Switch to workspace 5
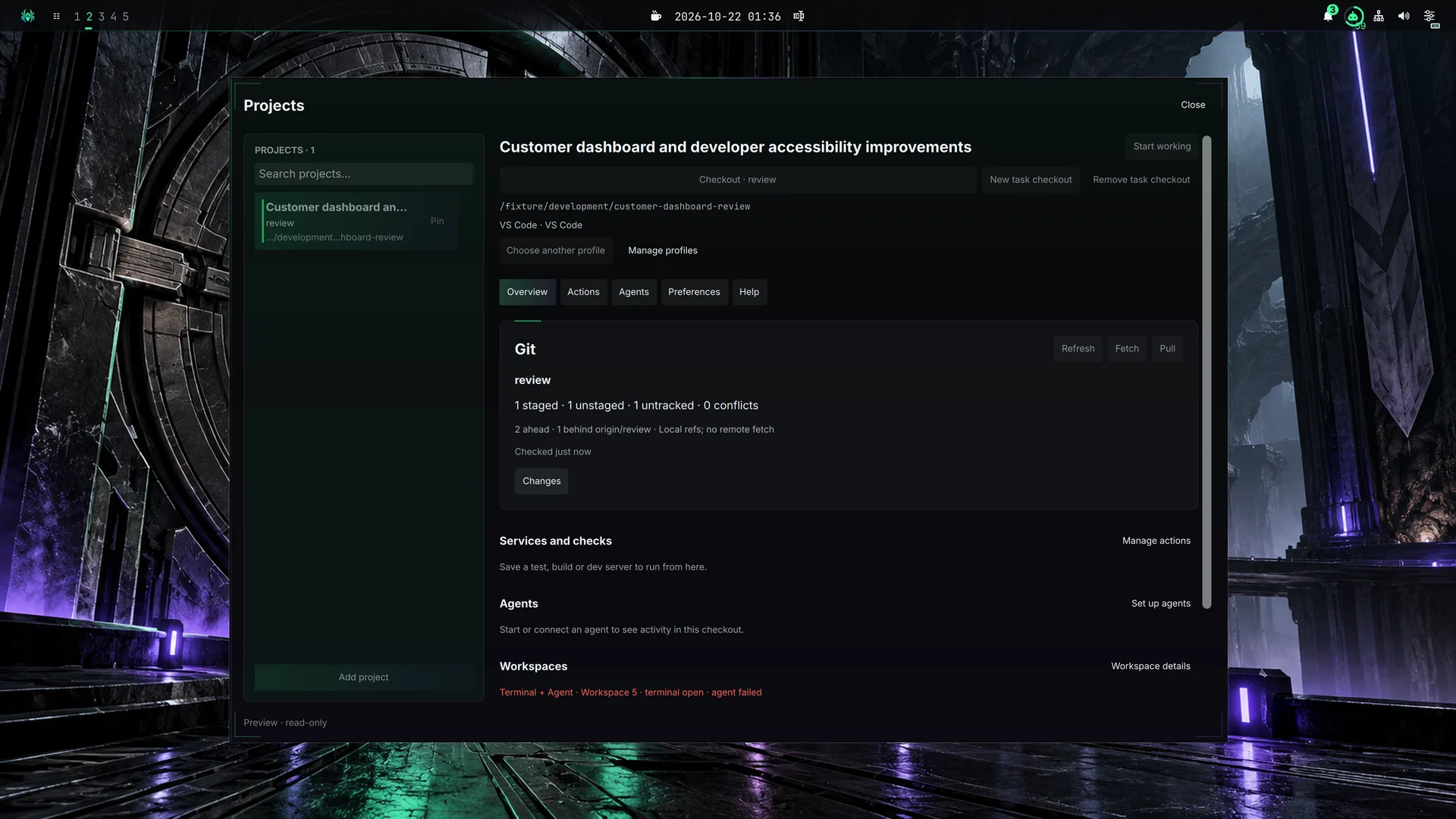The height and width of the screenshot is (819, 1456). tap(125, 17)
